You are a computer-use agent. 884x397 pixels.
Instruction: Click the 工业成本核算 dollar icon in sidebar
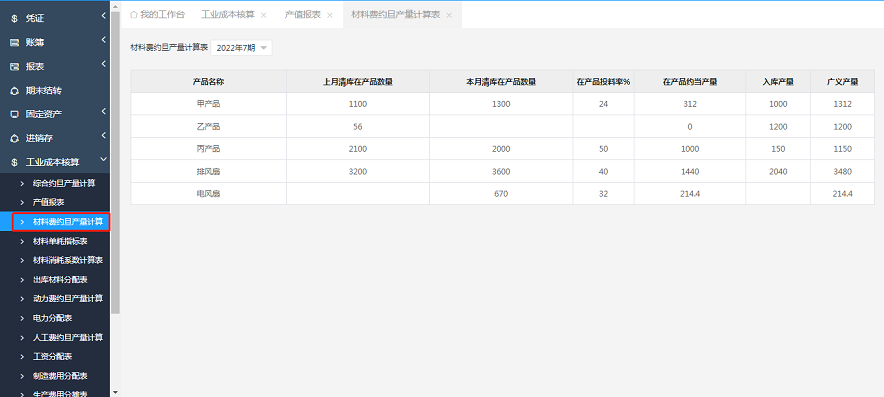click(x=15, y=162)
